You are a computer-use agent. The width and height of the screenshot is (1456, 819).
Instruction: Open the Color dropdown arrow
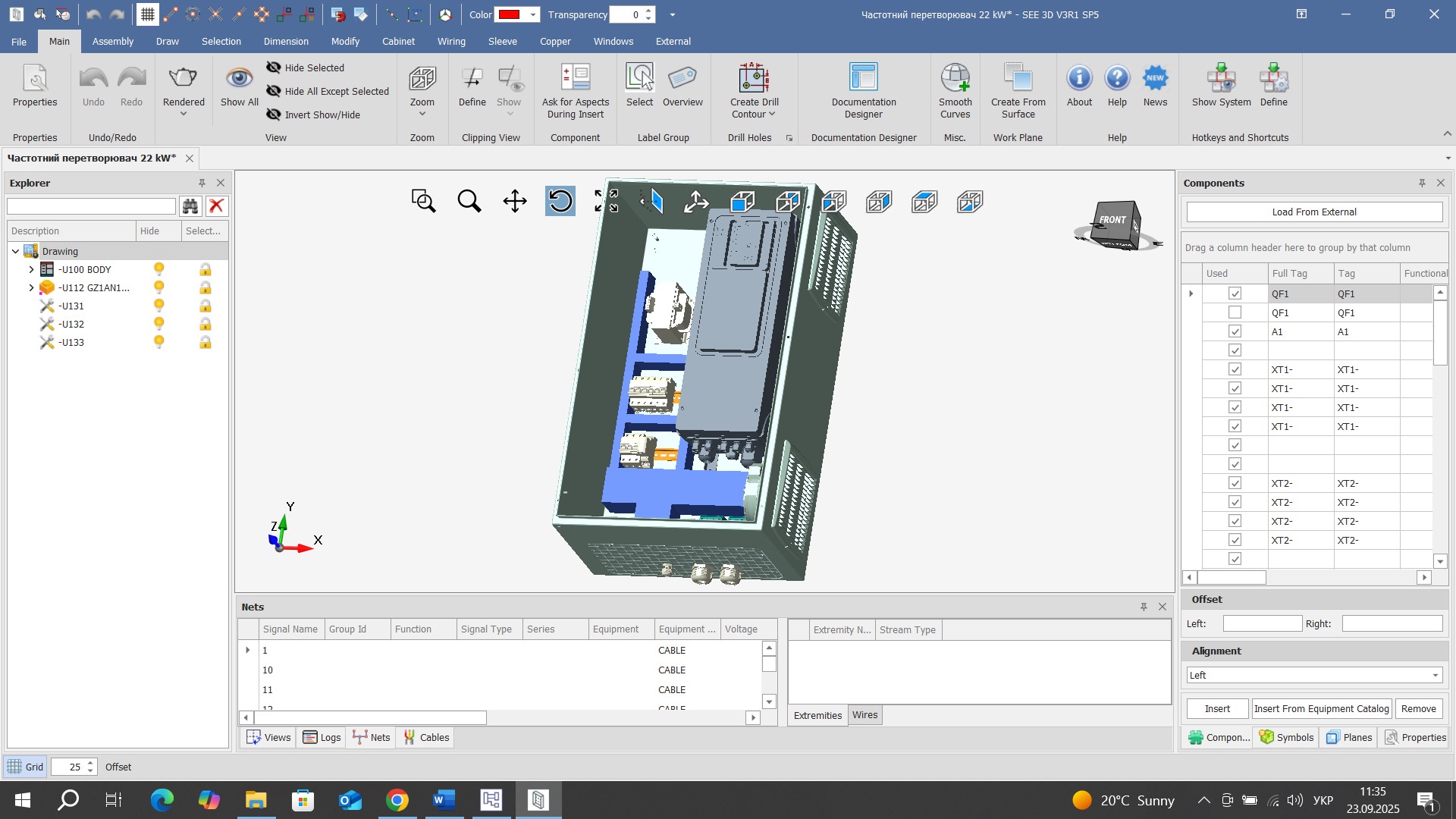point(533,14)
